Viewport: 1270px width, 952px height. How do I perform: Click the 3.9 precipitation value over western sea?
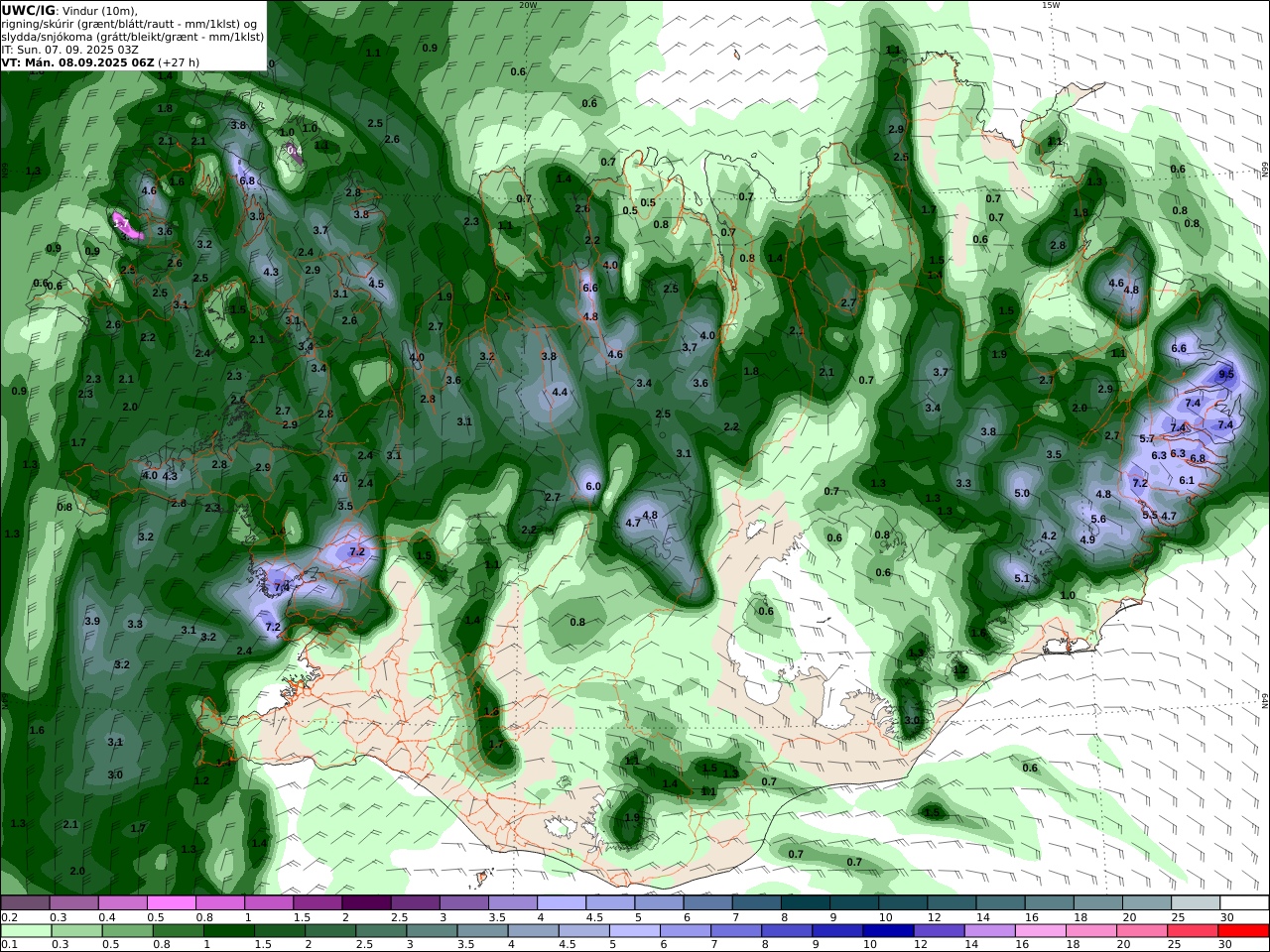92,621
